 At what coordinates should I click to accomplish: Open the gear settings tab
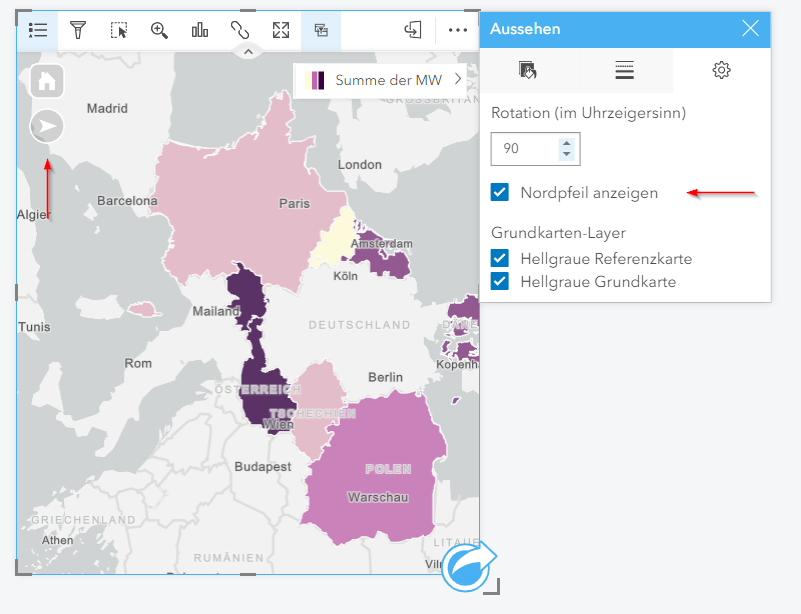coord(721,70)
